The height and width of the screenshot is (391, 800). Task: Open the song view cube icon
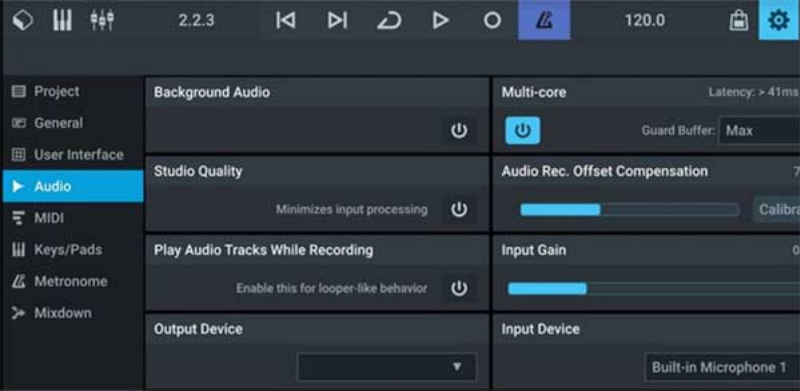[23, 20]
